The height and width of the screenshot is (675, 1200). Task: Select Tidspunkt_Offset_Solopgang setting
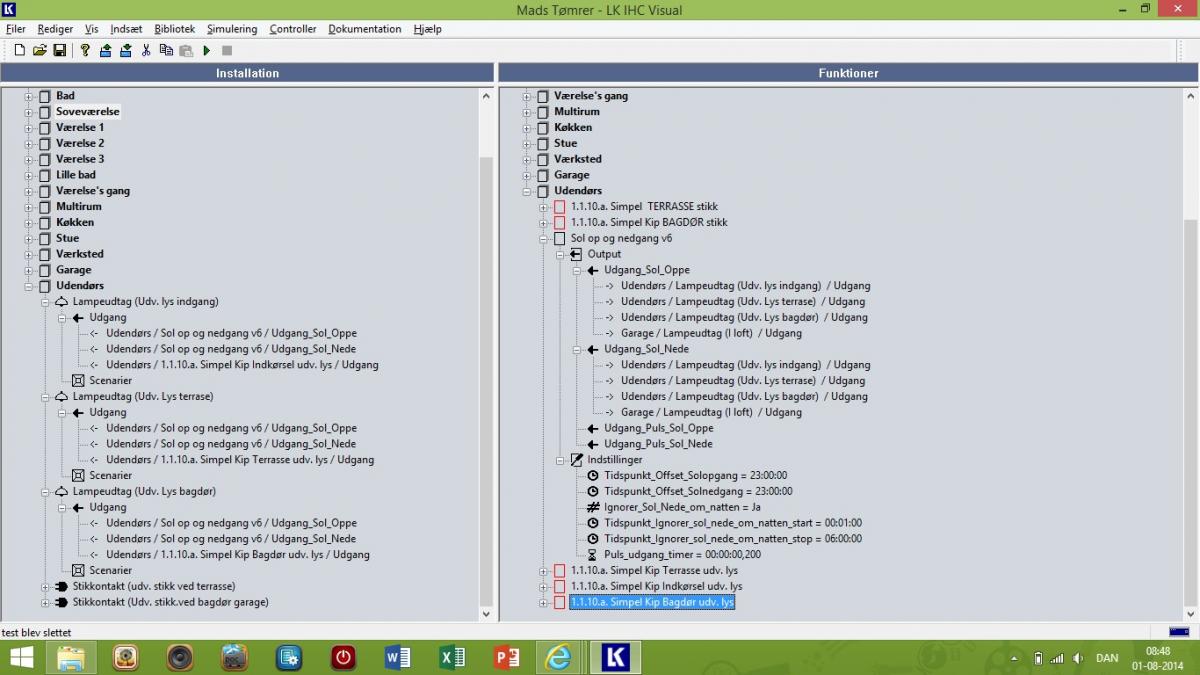[695, 476]
